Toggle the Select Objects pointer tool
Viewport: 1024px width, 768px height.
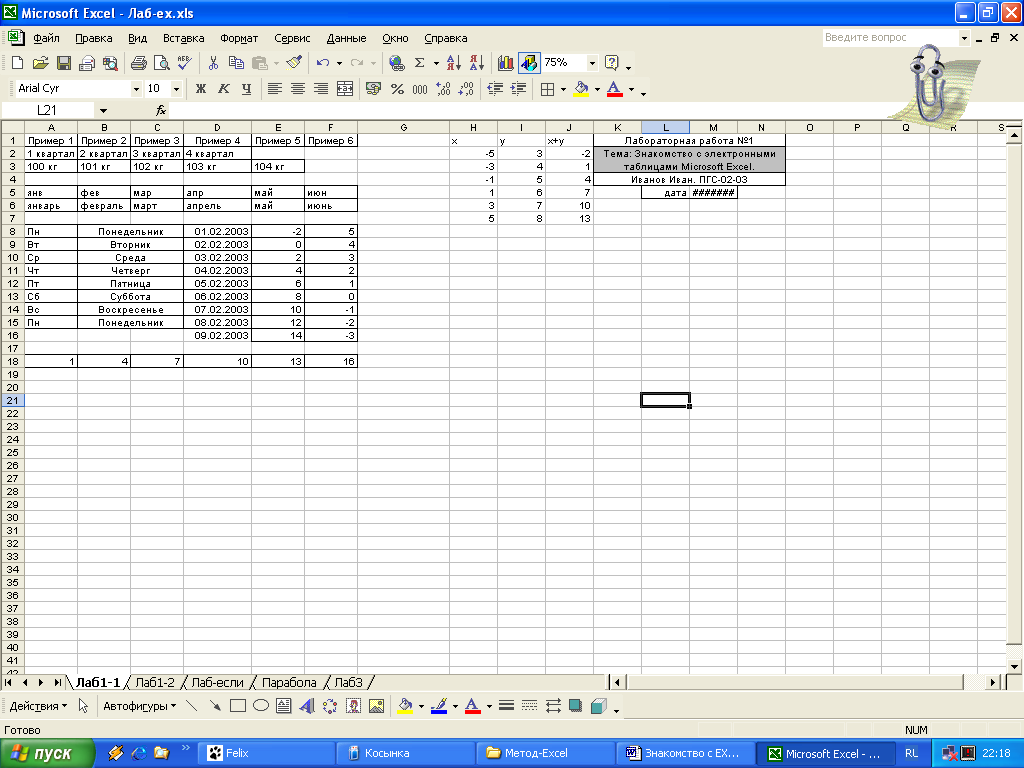(x=83, y=705)
